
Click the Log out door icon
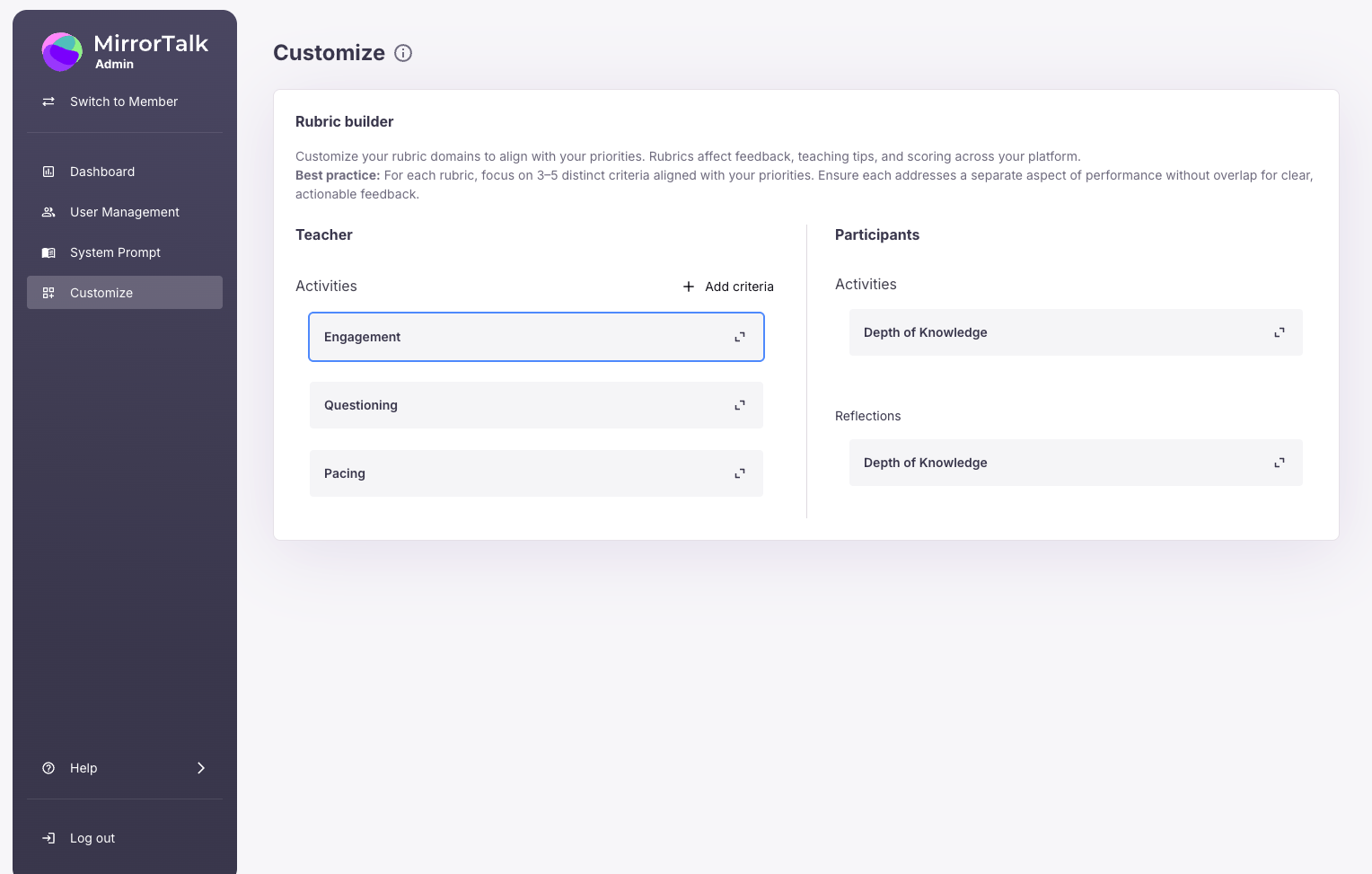(x=48, y=838)
